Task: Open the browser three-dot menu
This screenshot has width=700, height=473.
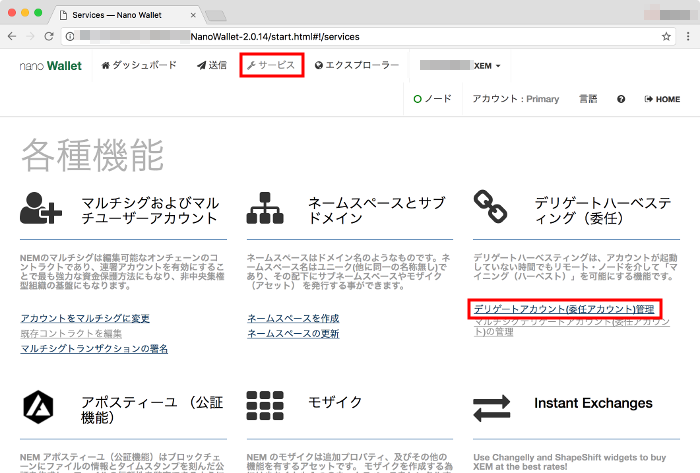Action: pos(687,36)
